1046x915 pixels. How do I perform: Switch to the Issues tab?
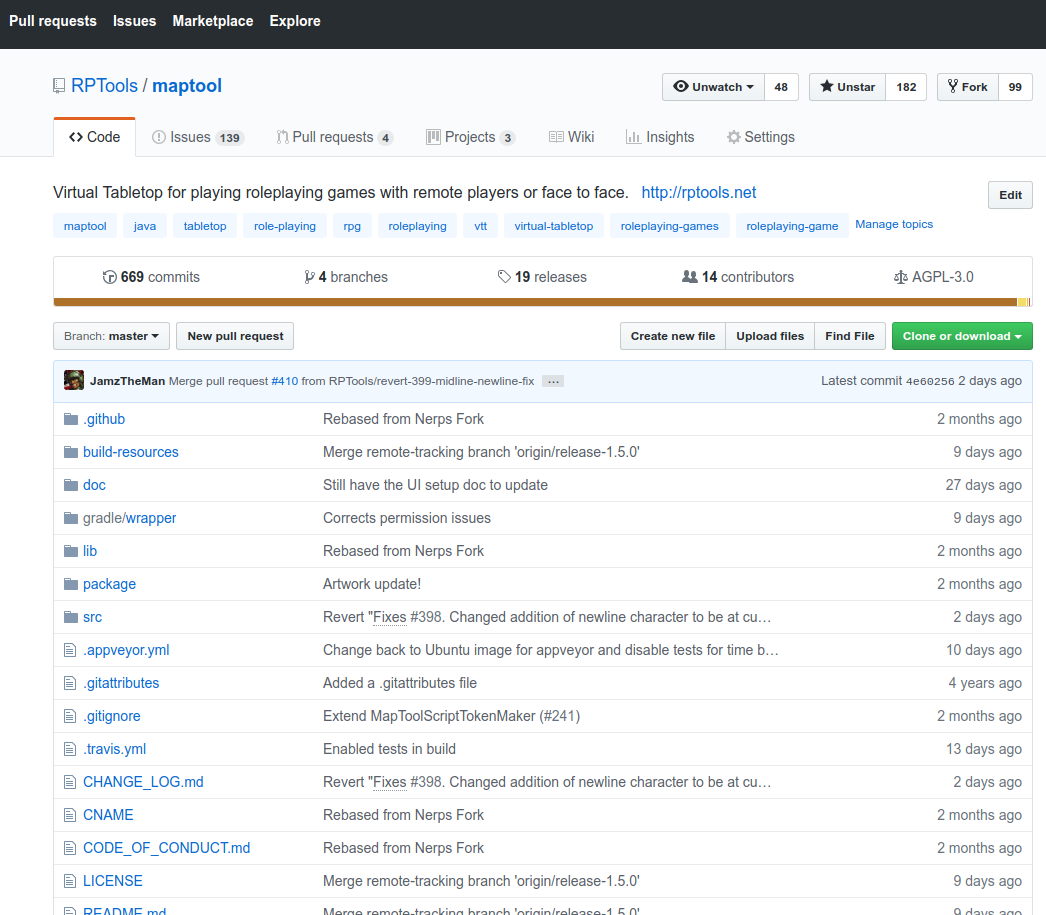pos(198,137)
